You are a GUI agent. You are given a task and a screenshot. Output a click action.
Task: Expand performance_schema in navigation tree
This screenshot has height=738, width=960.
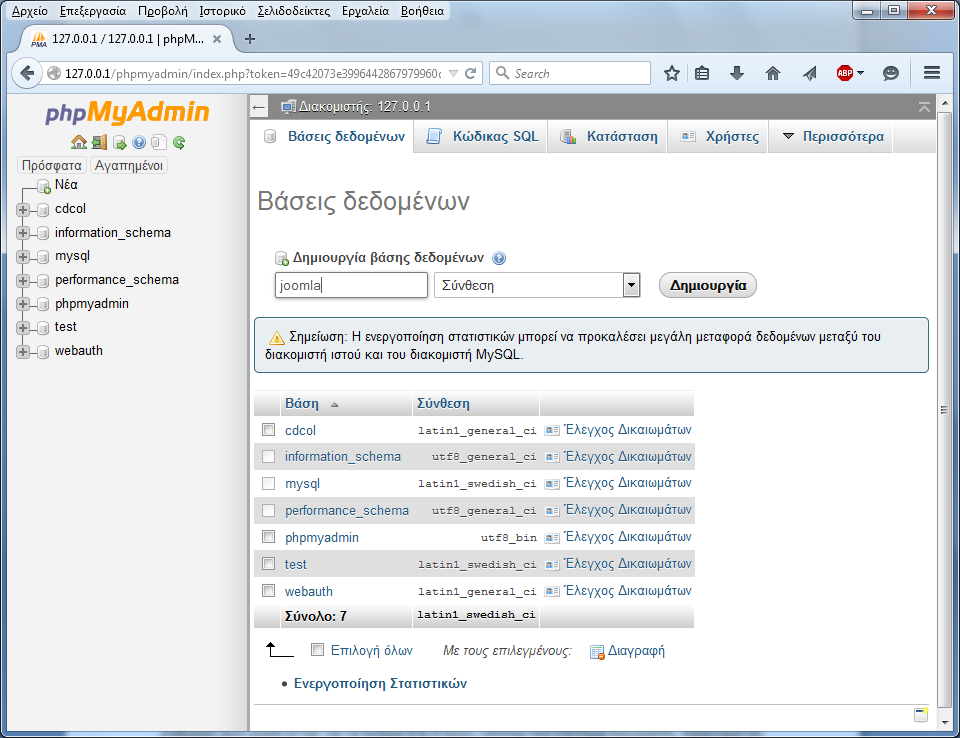tap(23, 281)
